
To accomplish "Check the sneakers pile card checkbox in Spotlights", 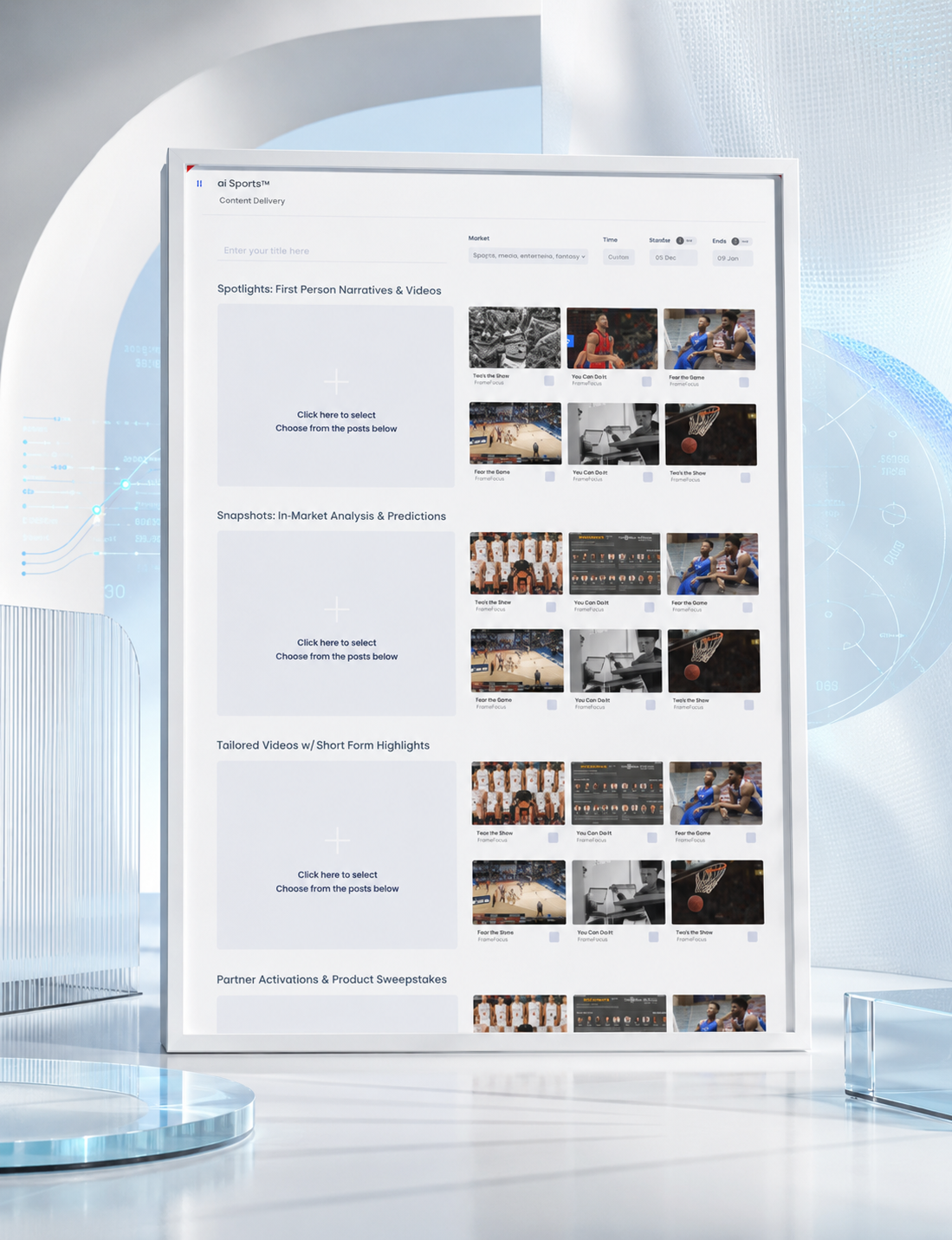I will click(549, 380).
